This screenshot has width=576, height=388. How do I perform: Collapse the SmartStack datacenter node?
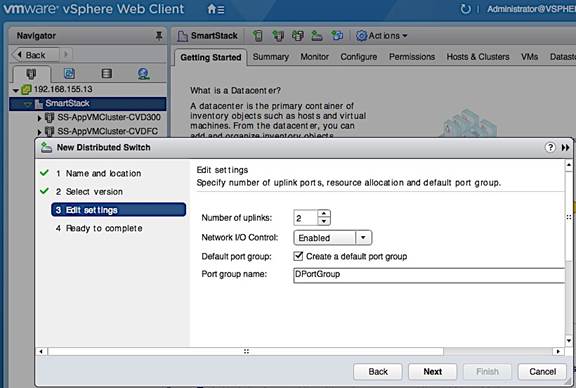click(28, 104)
